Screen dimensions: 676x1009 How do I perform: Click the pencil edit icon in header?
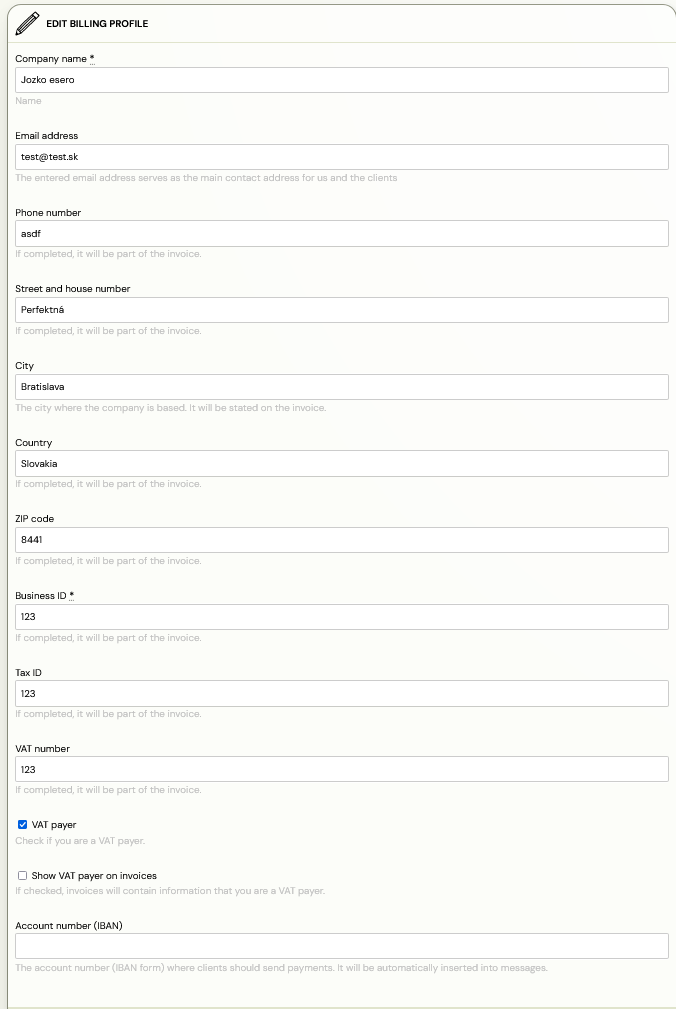27,23
